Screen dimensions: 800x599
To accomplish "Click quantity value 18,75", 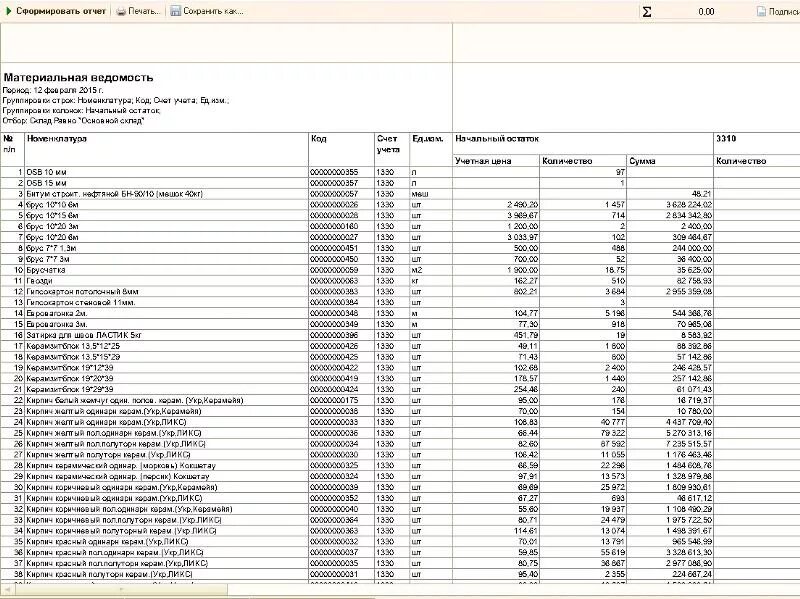I will [x=583, y=270].
